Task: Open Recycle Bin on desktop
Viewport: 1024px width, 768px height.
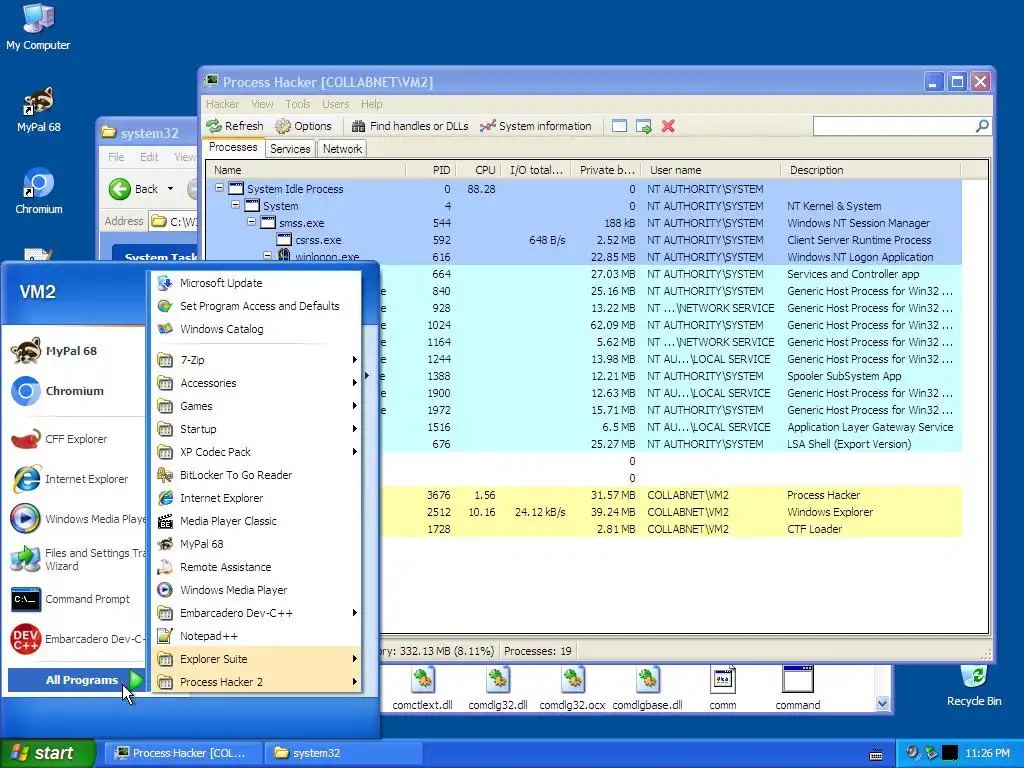Action: 974,686
